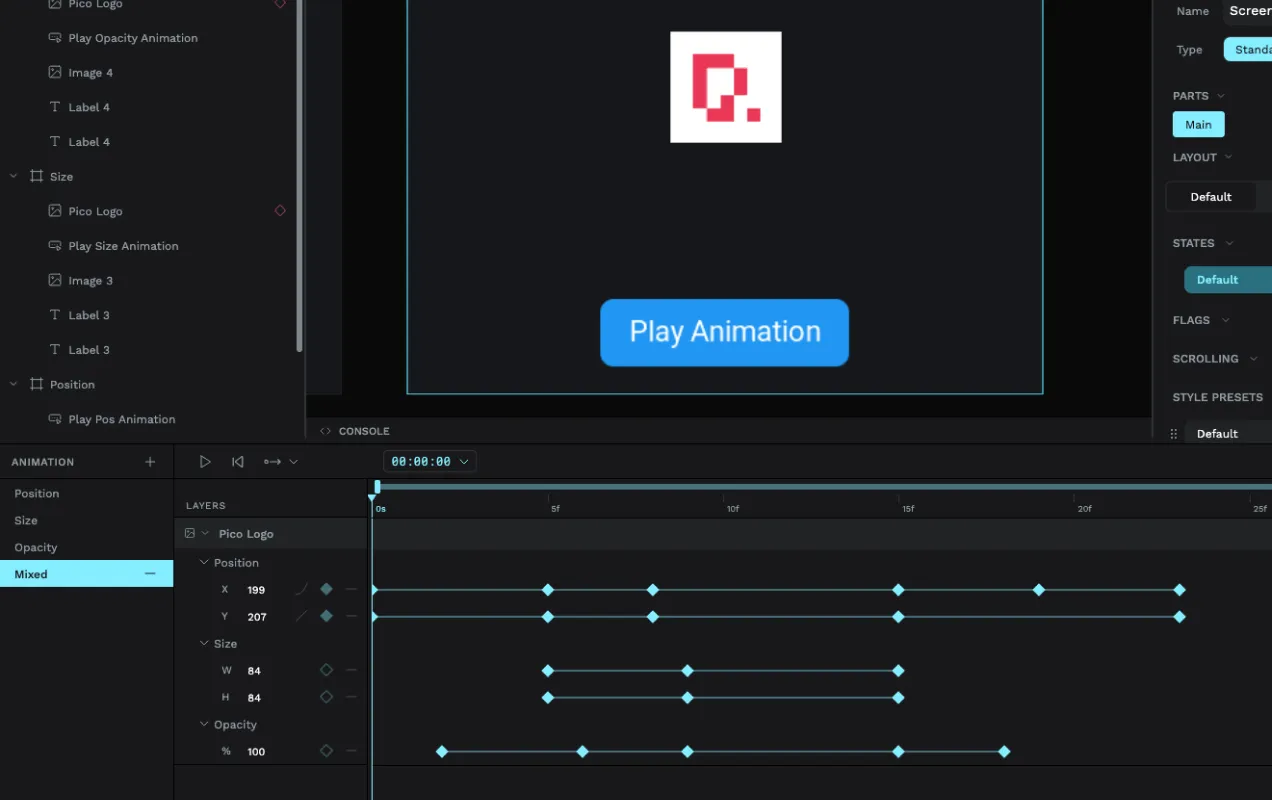Image resolution: width=1272 pixels, height=800 pixels.
Task: Expand the STATES section chevron
Action: pos(1229,243)
